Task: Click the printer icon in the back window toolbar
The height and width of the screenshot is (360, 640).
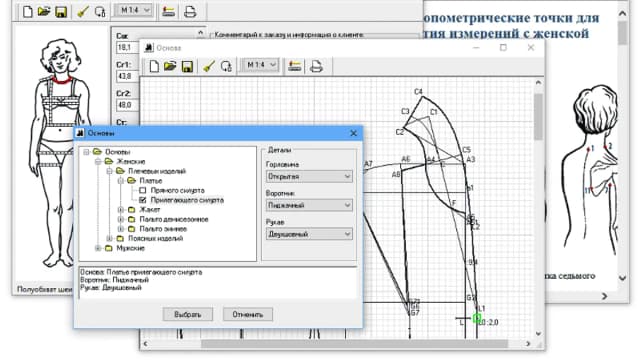Action: click(x=190, y=11)
